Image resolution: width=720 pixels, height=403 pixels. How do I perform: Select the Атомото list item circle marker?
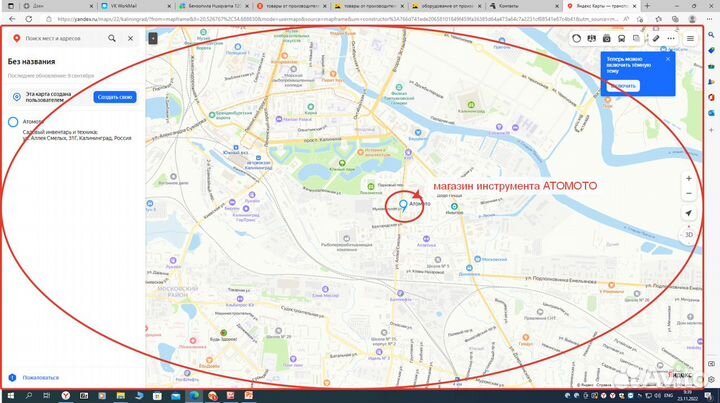tap(13, 122)
